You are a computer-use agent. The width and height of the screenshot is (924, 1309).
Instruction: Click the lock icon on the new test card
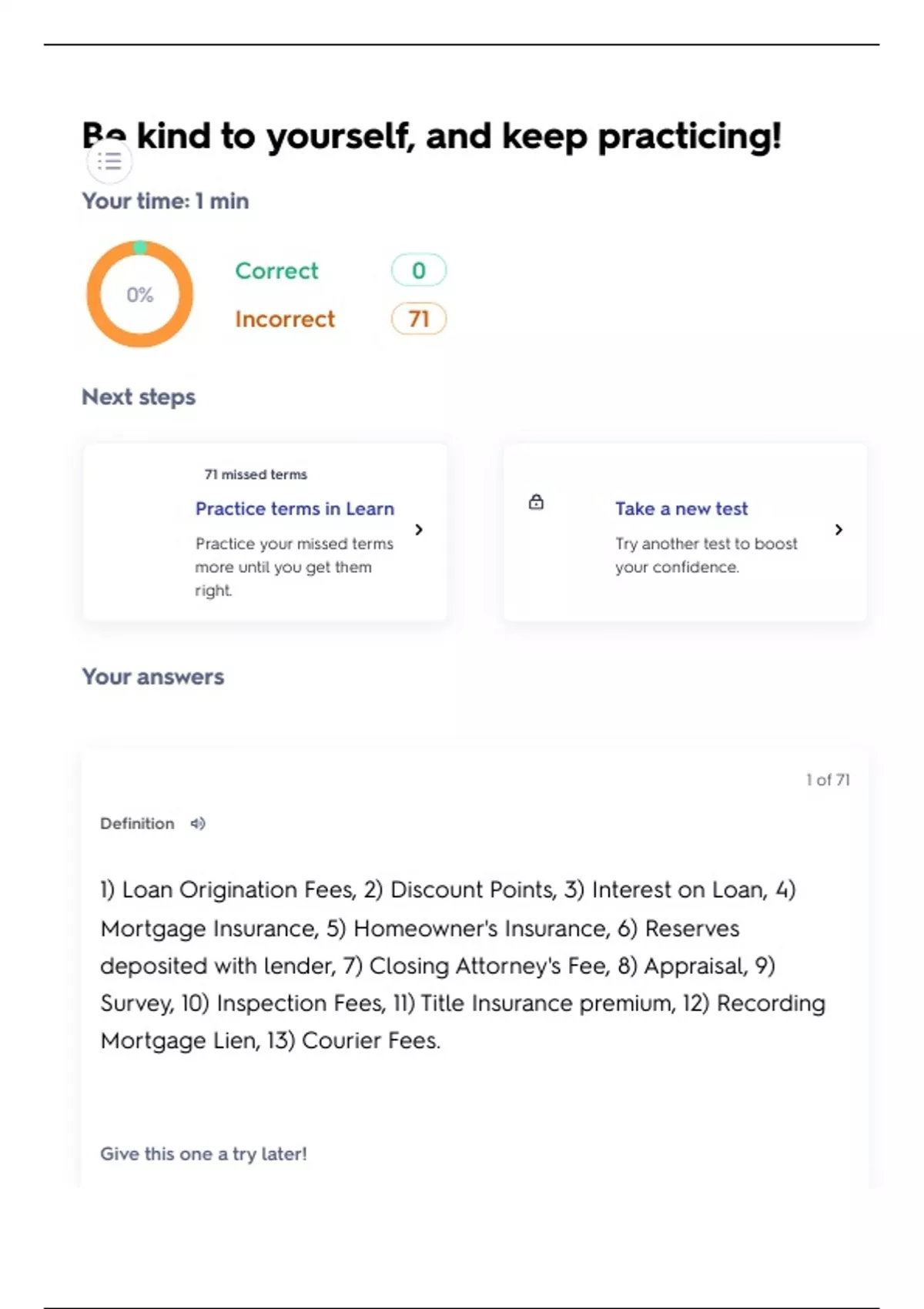coord(536,503)
